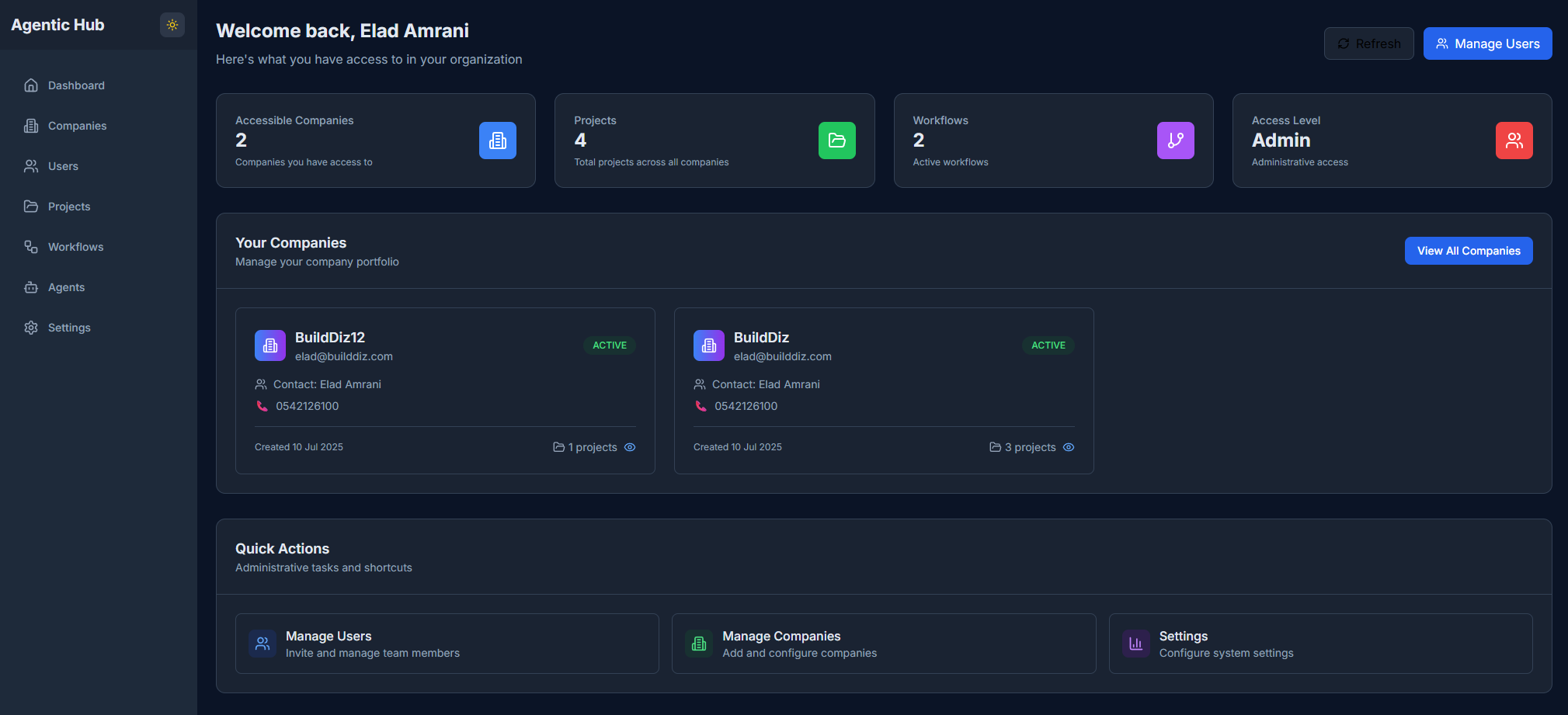View BuildDiz projects via eye icon
This screenshot has height=715, width=1568.
point(1069,447)
